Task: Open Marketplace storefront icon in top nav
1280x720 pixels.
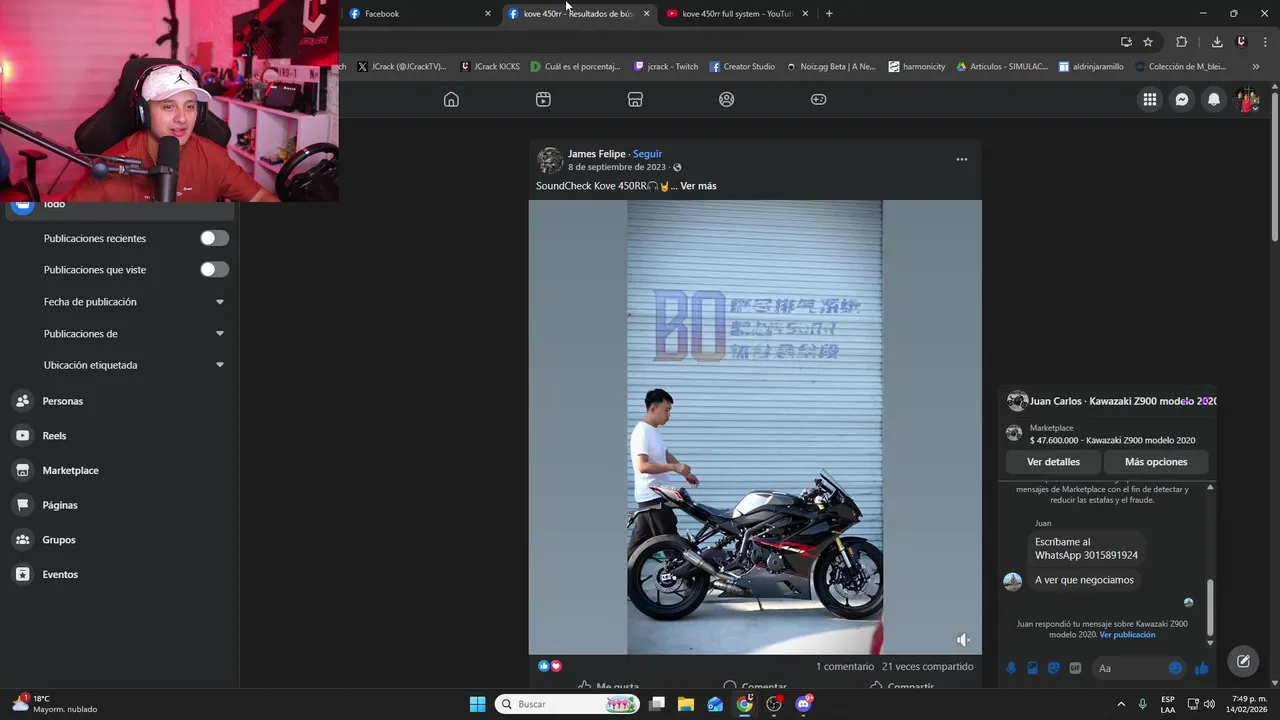Action: click(x=635, y=99)
